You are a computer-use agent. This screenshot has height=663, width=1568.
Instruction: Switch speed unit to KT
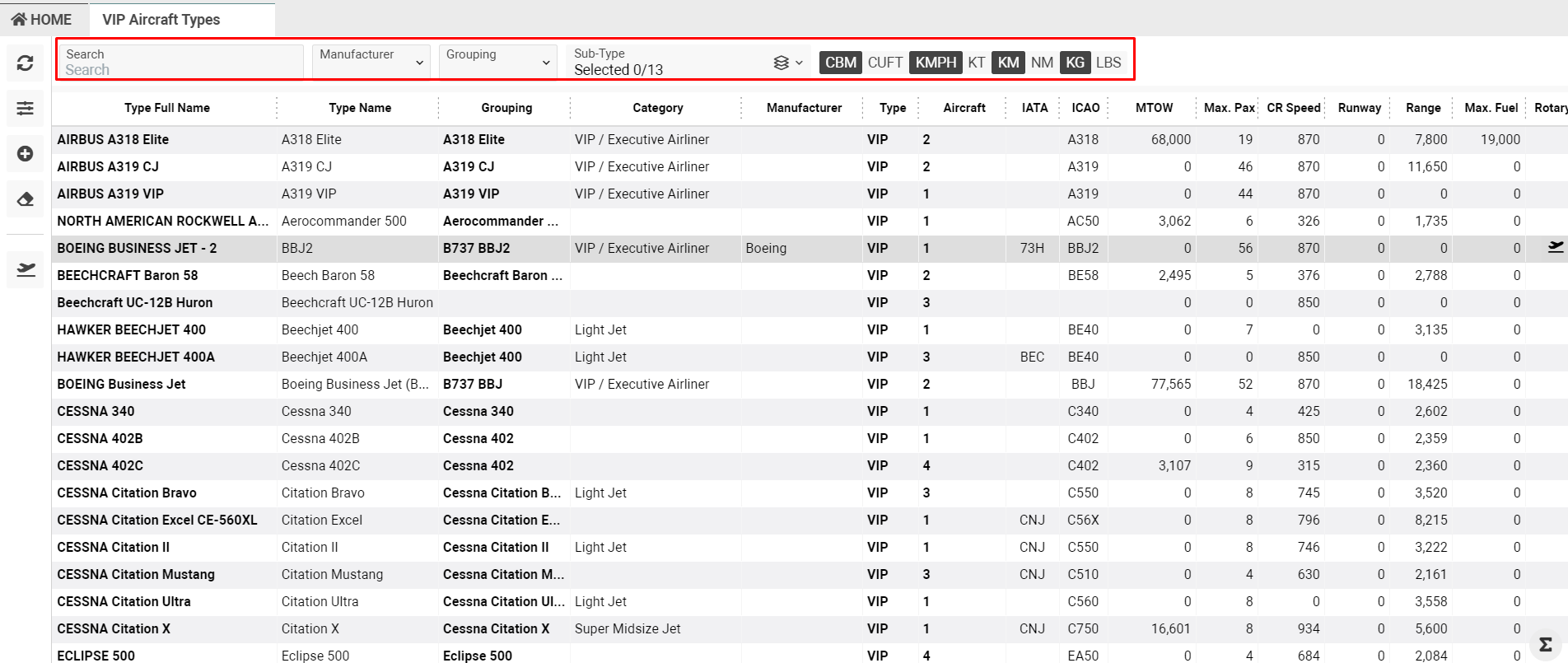pos(976,63)
